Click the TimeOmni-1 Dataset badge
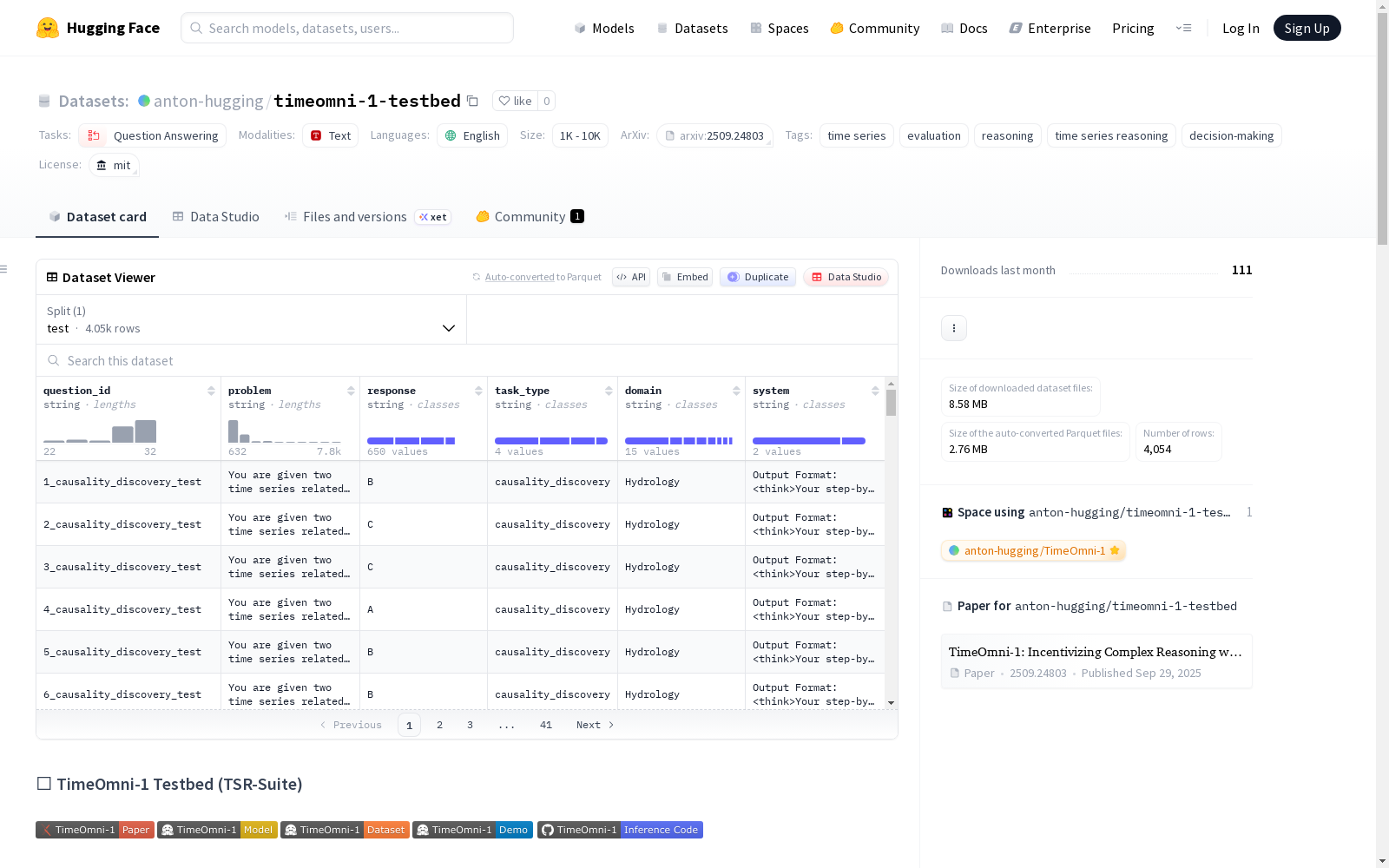 (x=345, y=830)
